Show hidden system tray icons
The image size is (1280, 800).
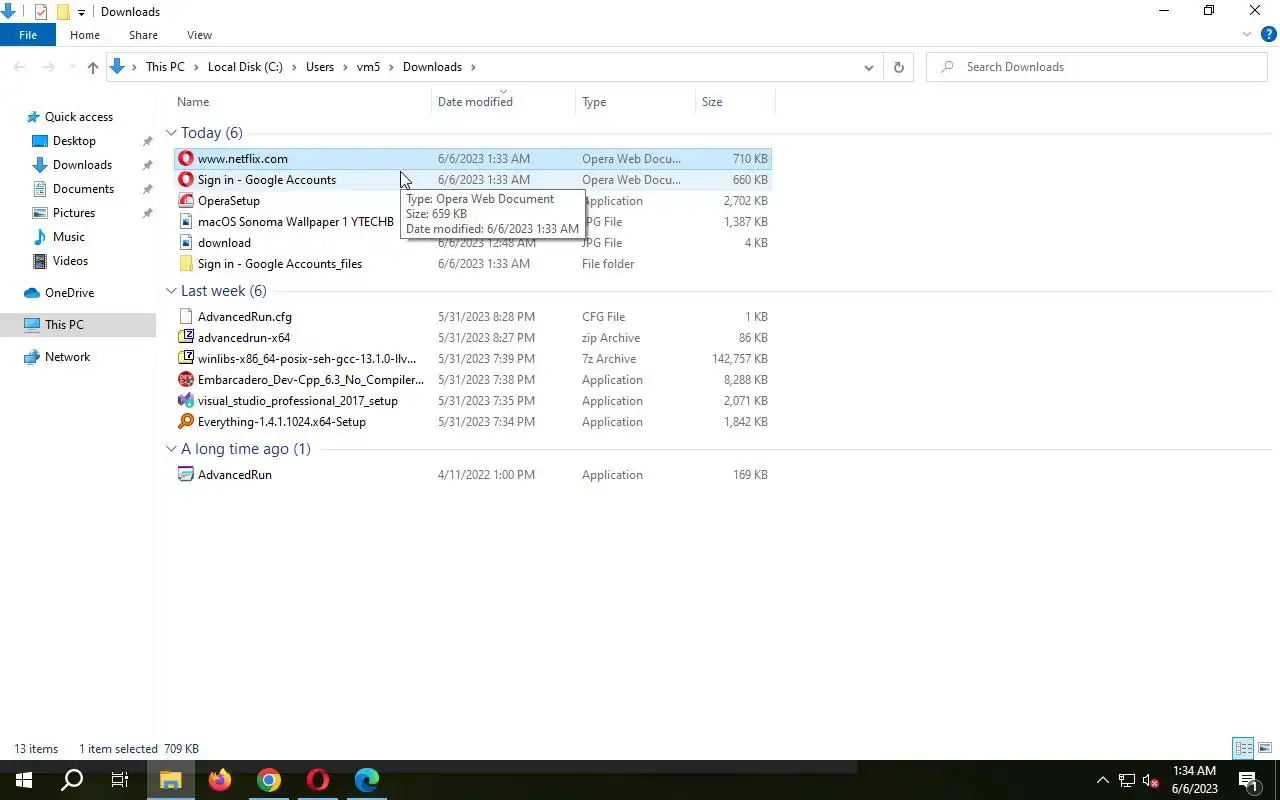coord(1103,780)
